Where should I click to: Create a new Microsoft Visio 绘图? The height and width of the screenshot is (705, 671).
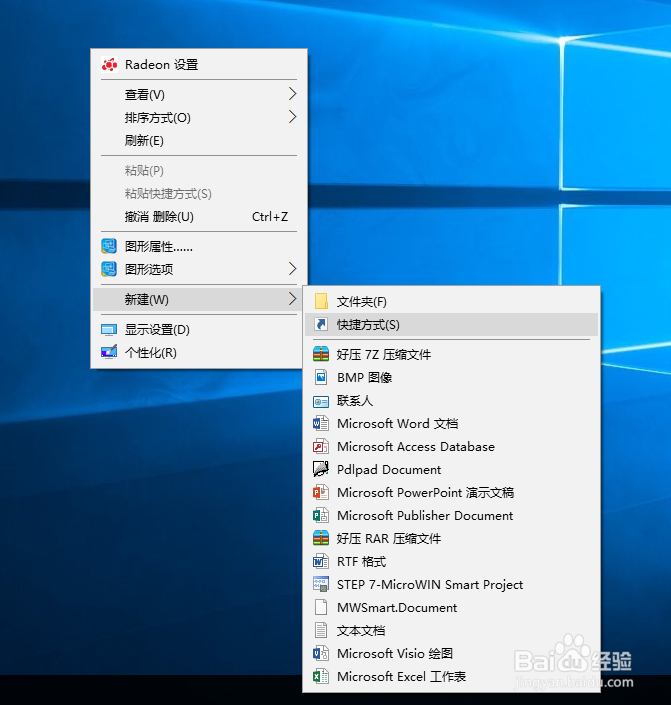[452, 653]
